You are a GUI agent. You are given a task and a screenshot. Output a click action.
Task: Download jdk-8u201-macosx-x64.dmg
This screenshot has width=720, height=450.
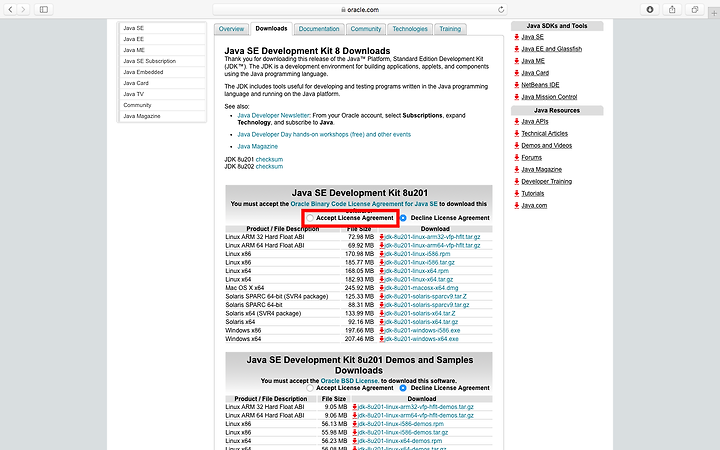pos(421,288)
